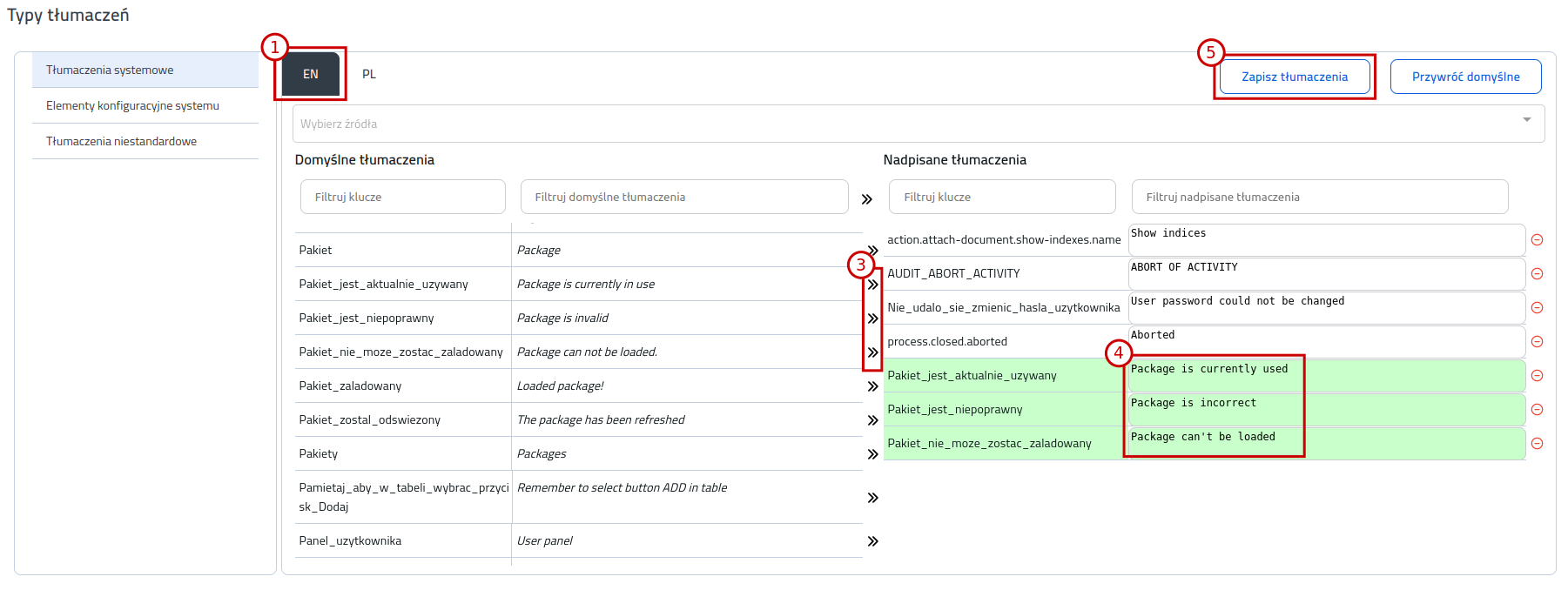Click the Przywróć domyślne button
1568x590 pixels.
tap(1465, 77)
